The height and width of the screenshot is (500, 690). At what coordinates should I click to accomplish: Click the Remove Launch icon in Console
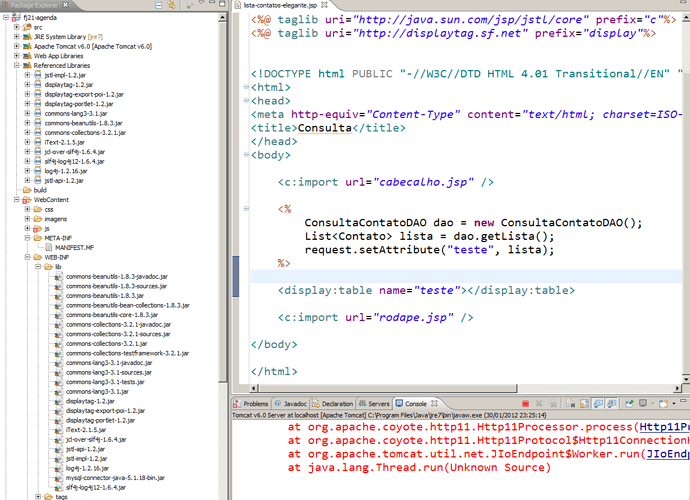[539, 404]
